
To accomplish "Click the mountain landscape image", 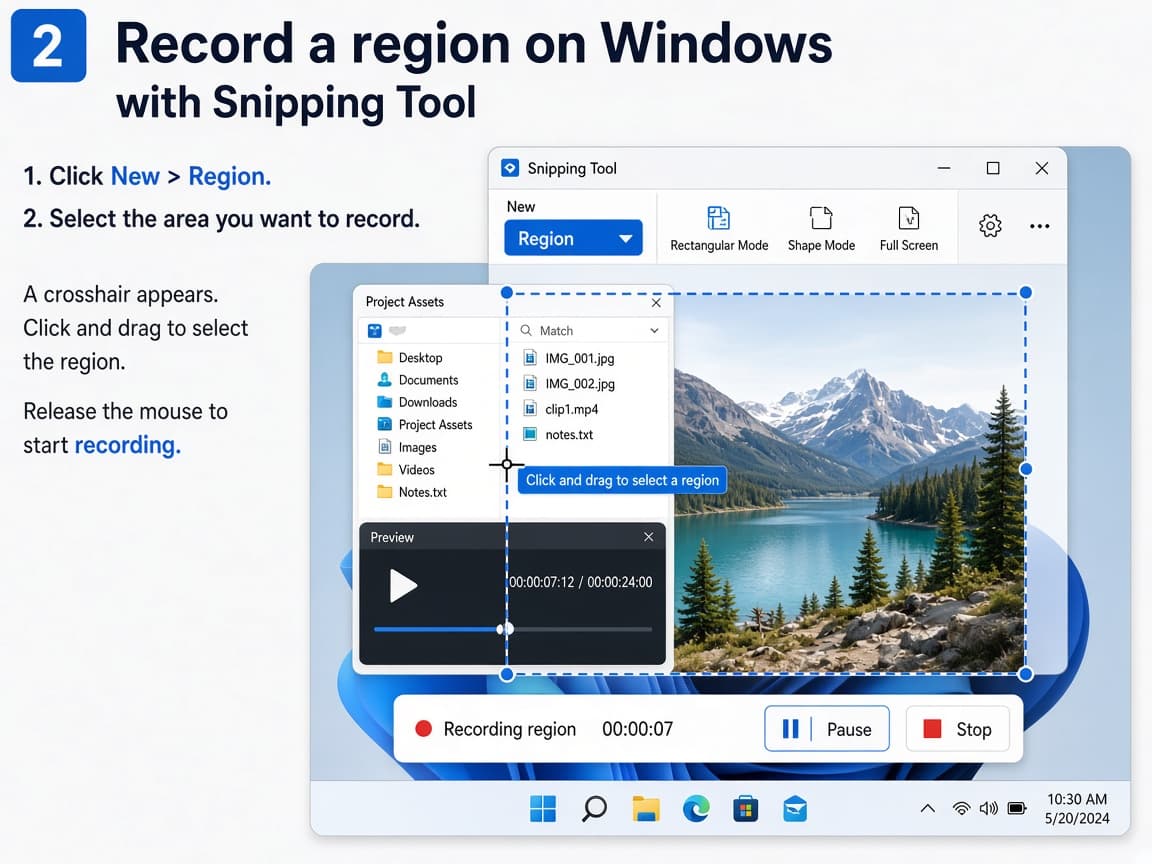I will 849,483.
